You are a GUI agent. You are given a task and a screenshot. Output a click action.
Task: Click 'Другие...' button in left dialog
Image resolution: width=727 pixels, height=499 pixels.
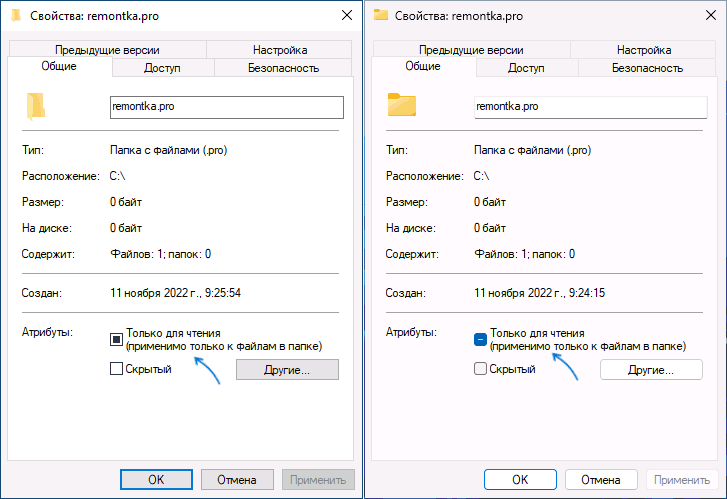pos(287,370)
